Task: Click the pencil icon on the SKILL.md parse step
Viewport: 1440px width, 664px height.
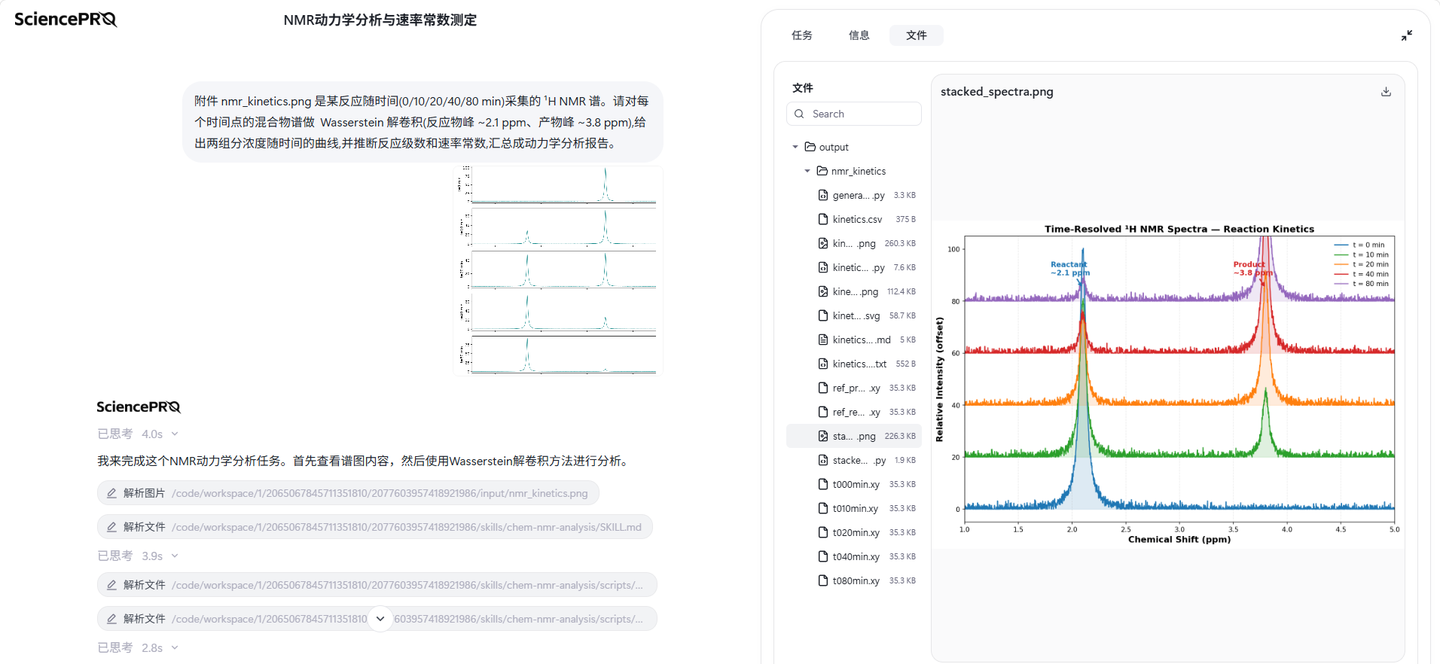Action: coord(112,527)
